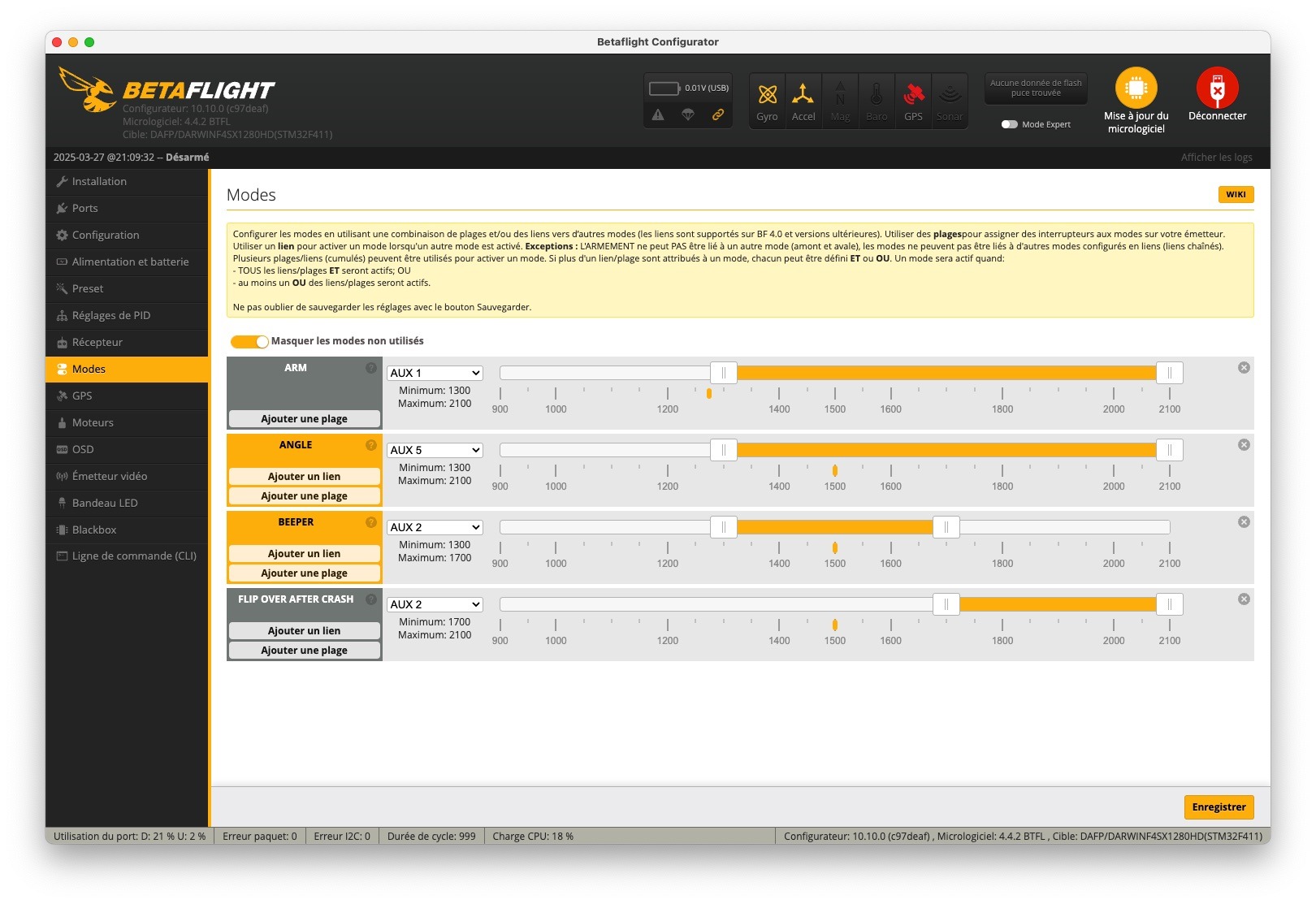Open Ligne de commande (CLI) tab

tap(127, 556)
